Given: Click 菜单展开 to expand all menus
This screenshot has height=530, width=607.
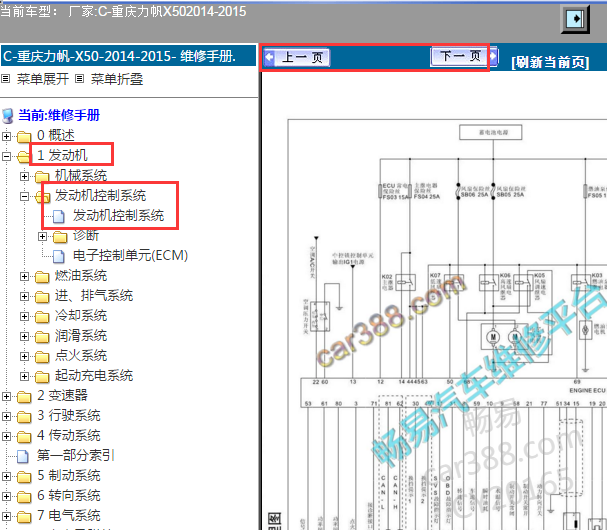Looking at the screenshot, I should click(x=43, y=79).
